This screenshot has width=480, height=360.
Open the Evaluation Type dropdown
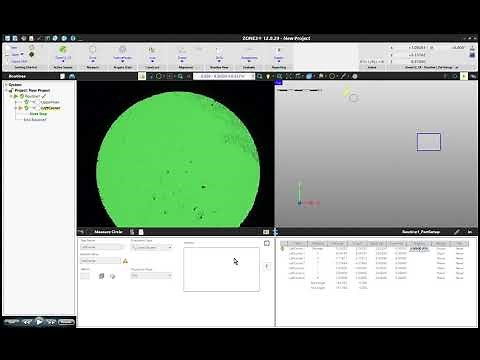152,247
